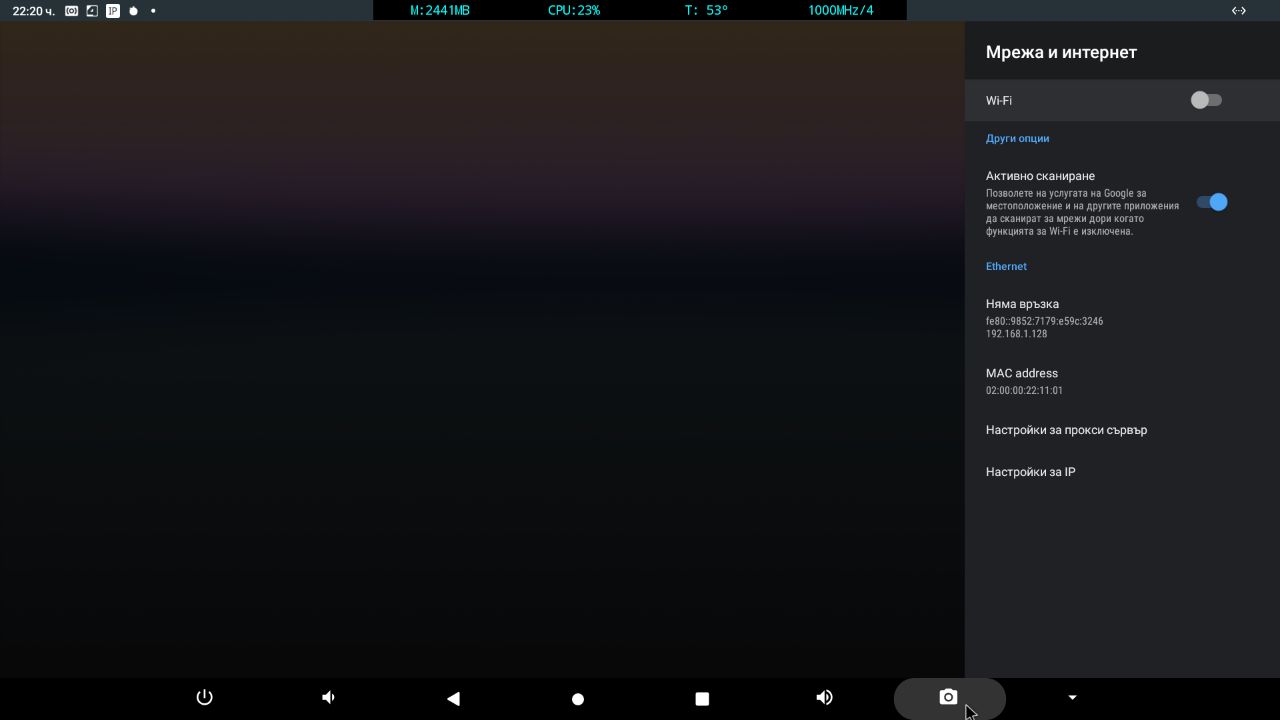Turn on the Wi-Fi switch
1280x720 pixels.
(x=1206, y=100)
